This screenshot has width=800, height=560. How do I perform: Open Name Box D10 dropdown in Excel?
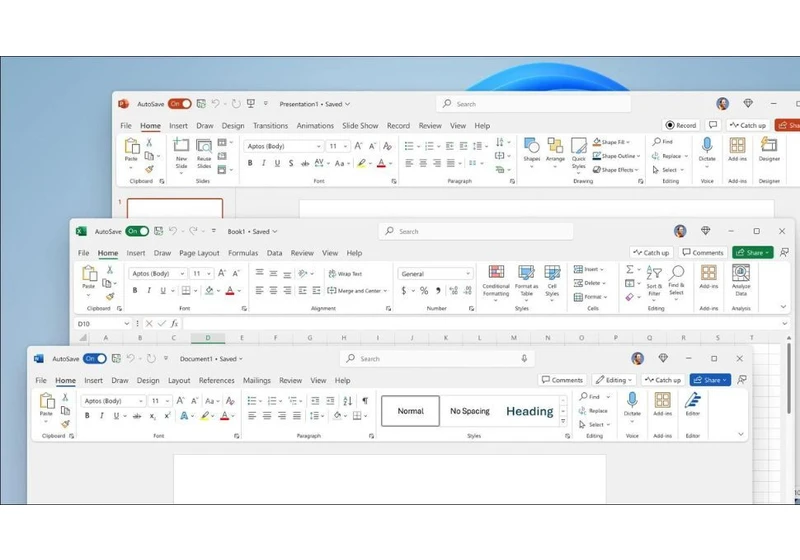pos(127,323)
